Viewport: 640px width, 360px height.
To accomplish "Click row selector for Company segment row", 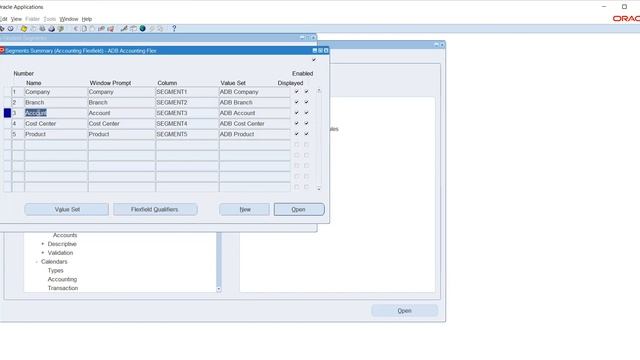I will pyautogui.click(x=7, y=92).
